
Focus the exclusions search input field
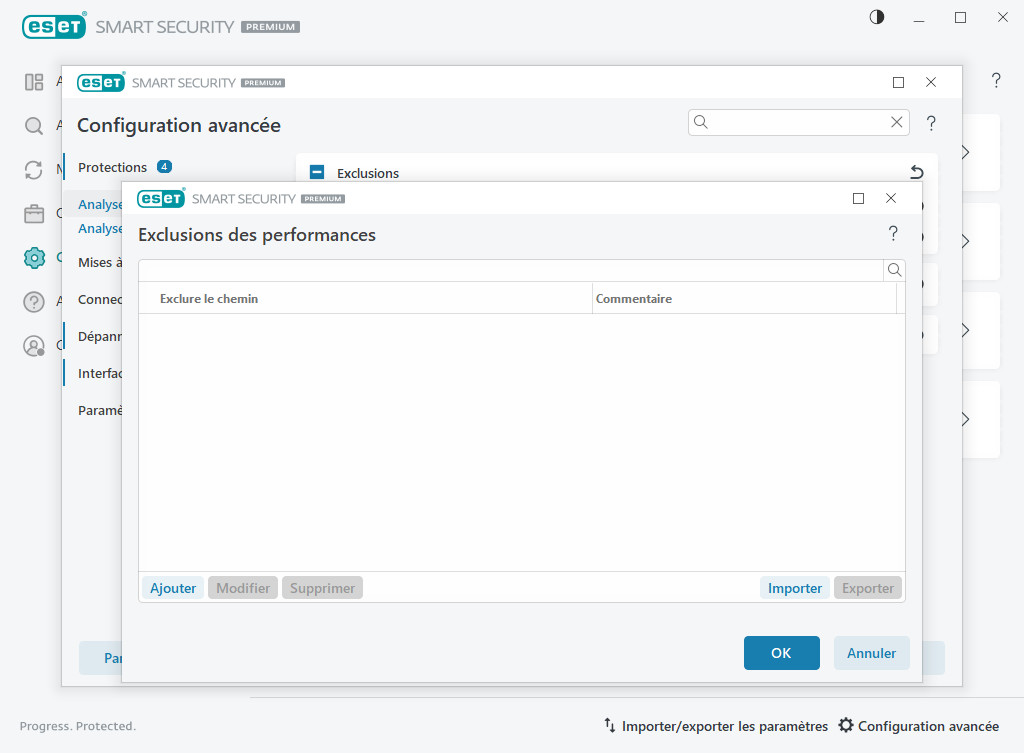[x=510, y=270]
